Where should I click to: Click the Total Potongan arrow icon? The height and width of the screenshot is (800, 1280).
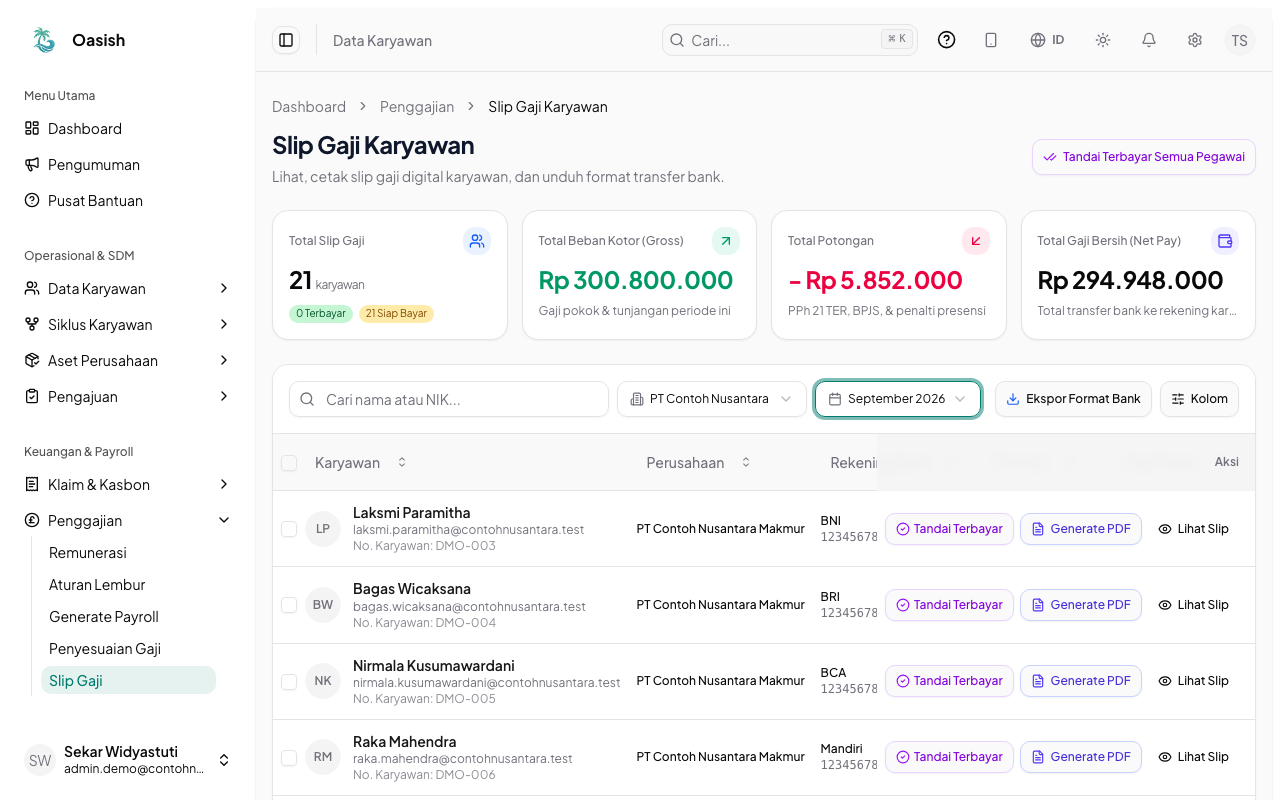pyautogui.click(x=976, y=241)
